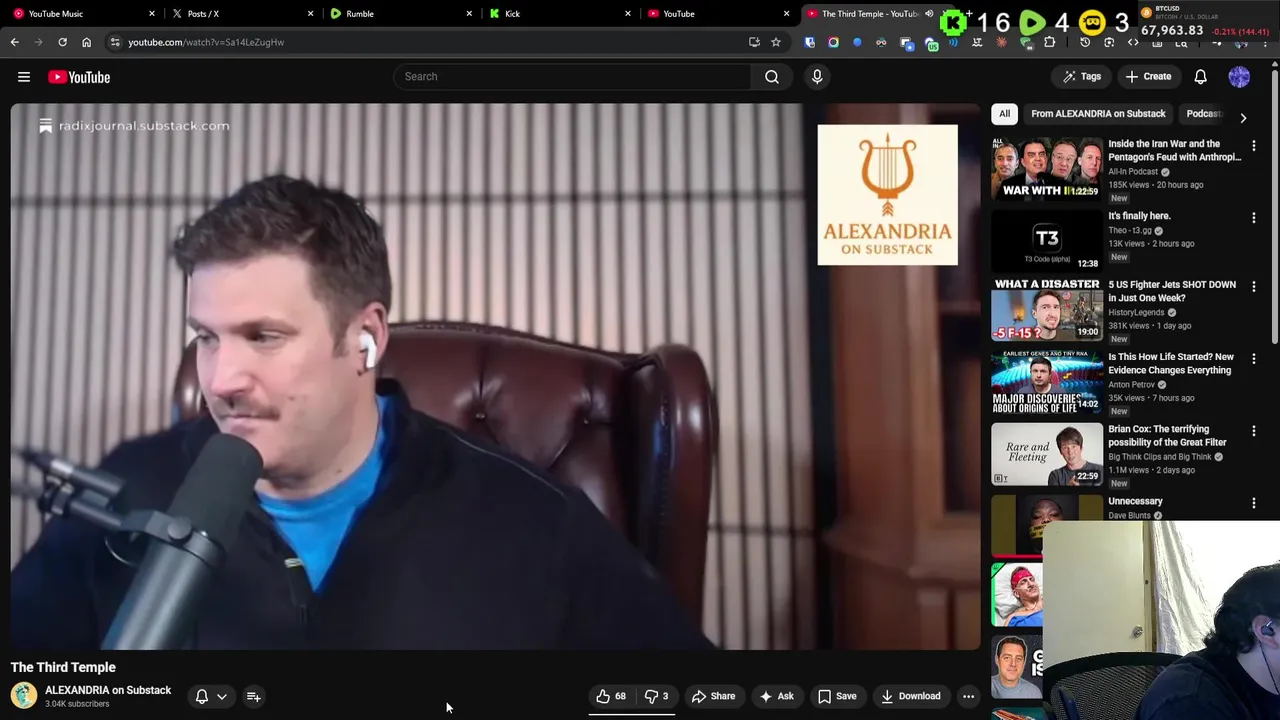Open It's finally here video title

click(1139, 216)
